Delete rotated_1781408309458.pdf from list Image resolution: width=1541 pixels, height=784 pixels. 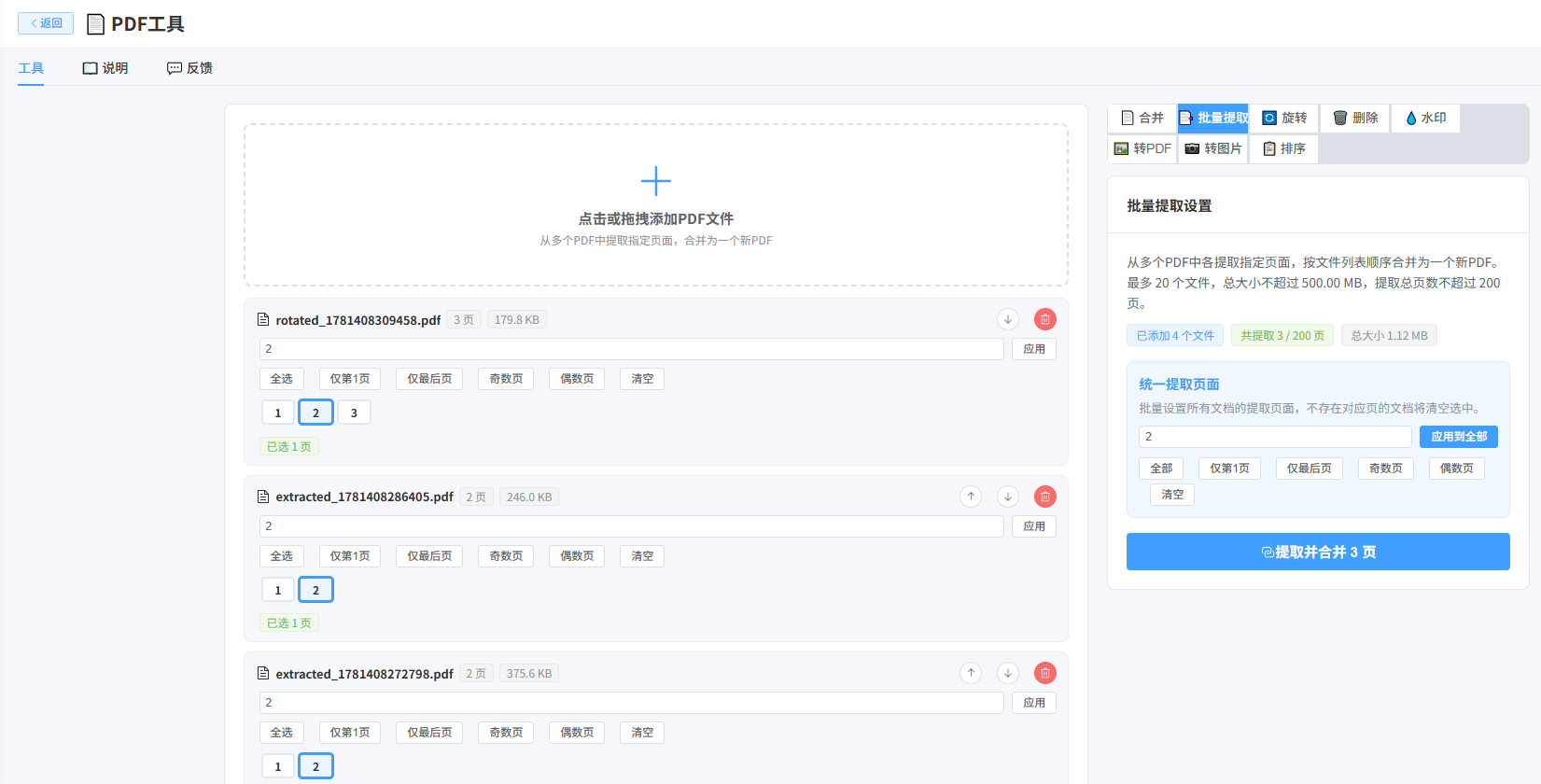1045,319
